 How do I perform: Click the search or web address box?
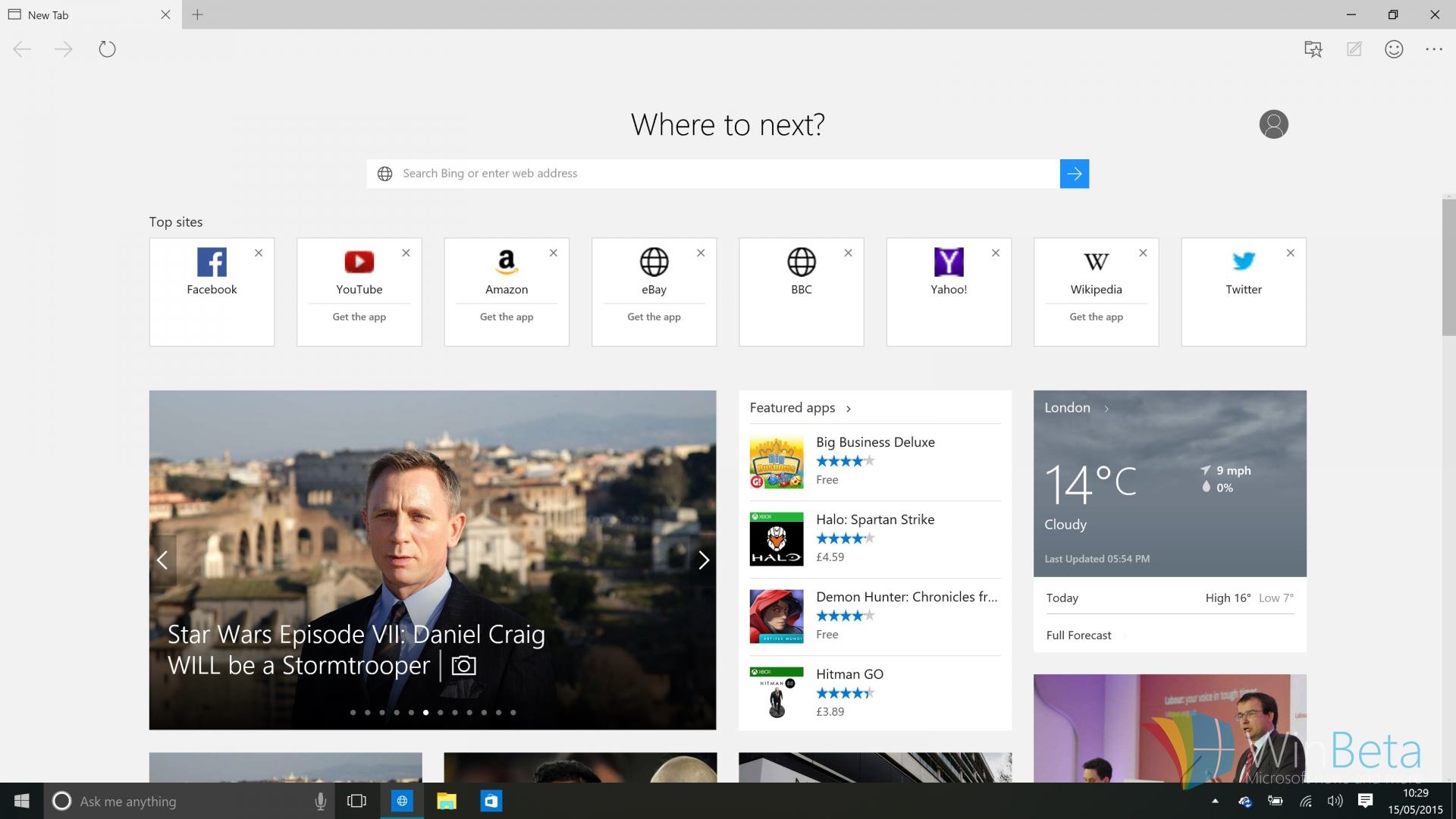tap(713, 174)
